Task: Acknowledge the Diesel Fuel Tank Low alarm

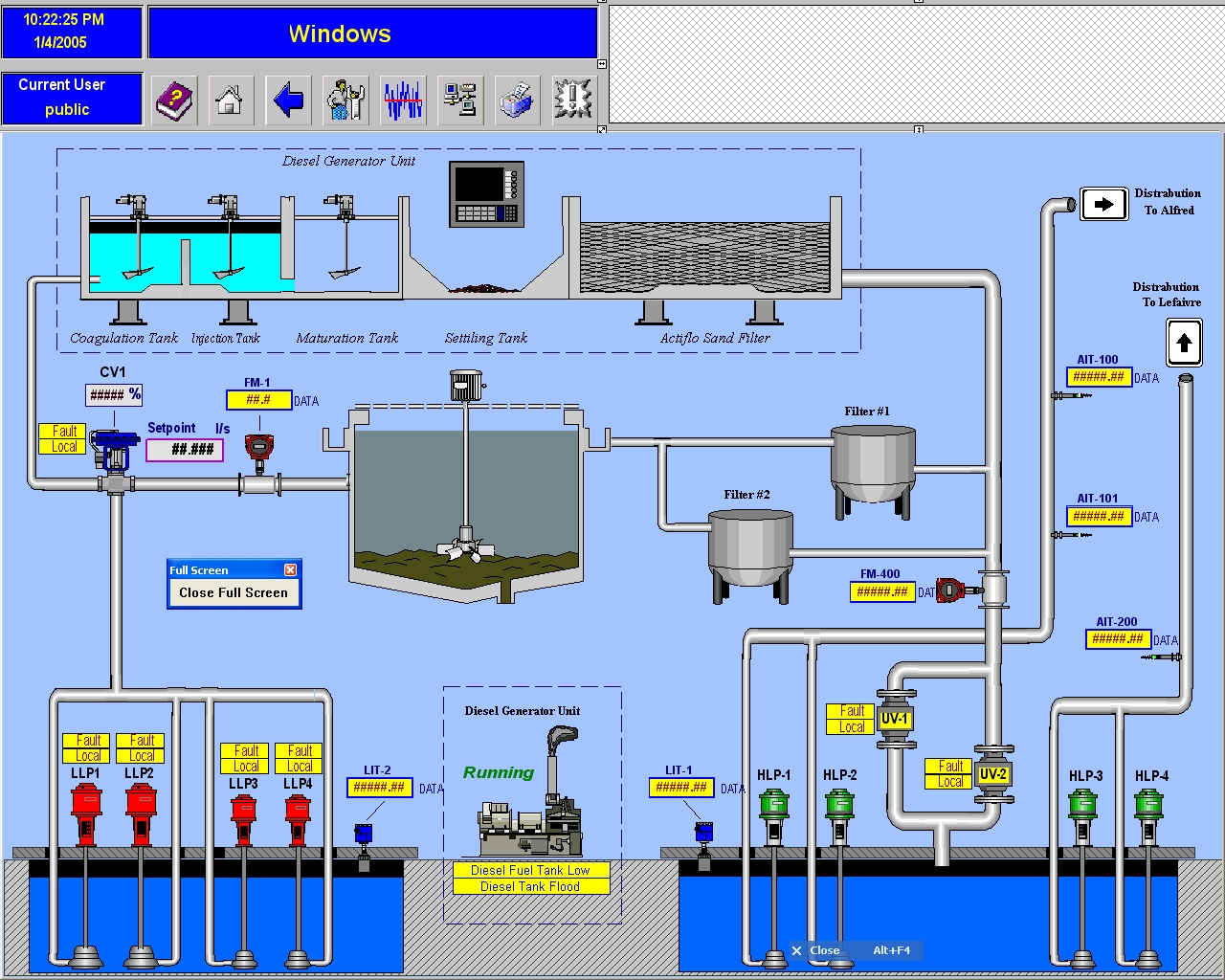Action: coord(532,870)
